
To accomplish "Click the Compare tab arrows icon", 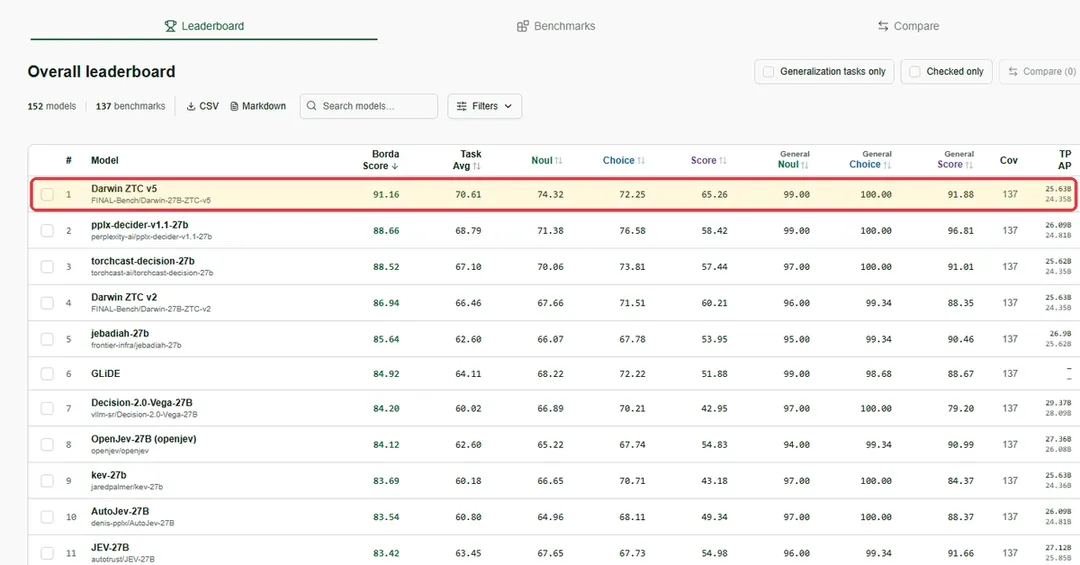I will click(x=883, y=26).
